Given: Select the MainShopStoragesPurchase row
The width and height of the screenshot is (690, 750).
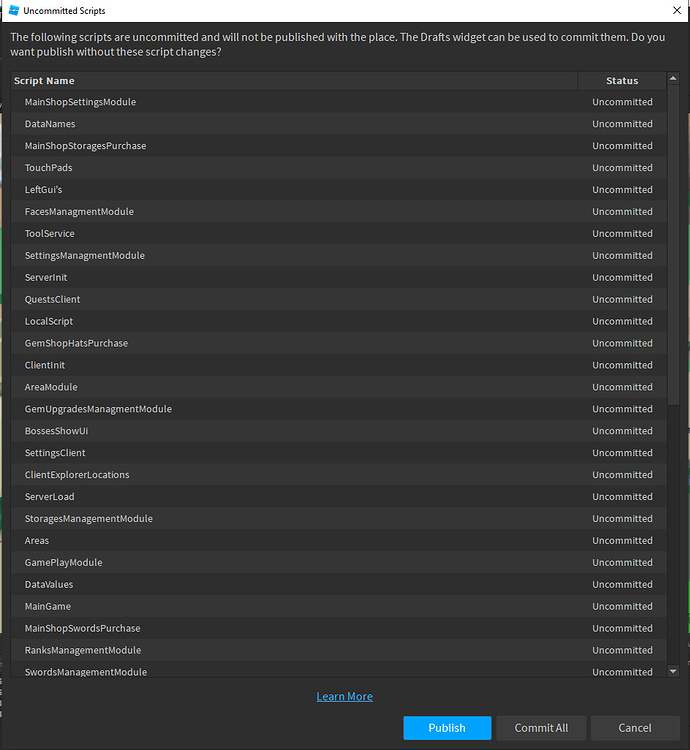Looking at the screenshot, I should coord(339,146).
